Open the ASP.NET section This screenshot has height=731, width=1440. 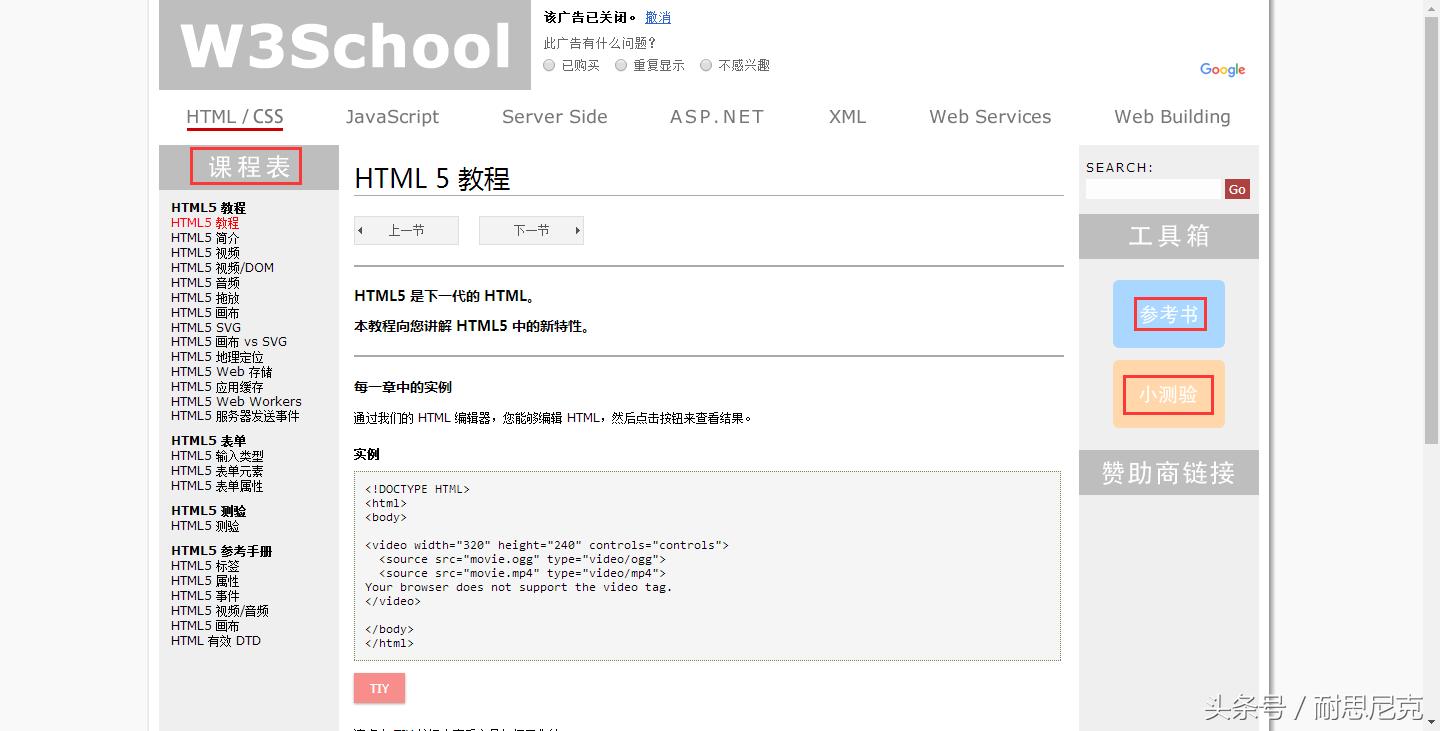point(716,117)
